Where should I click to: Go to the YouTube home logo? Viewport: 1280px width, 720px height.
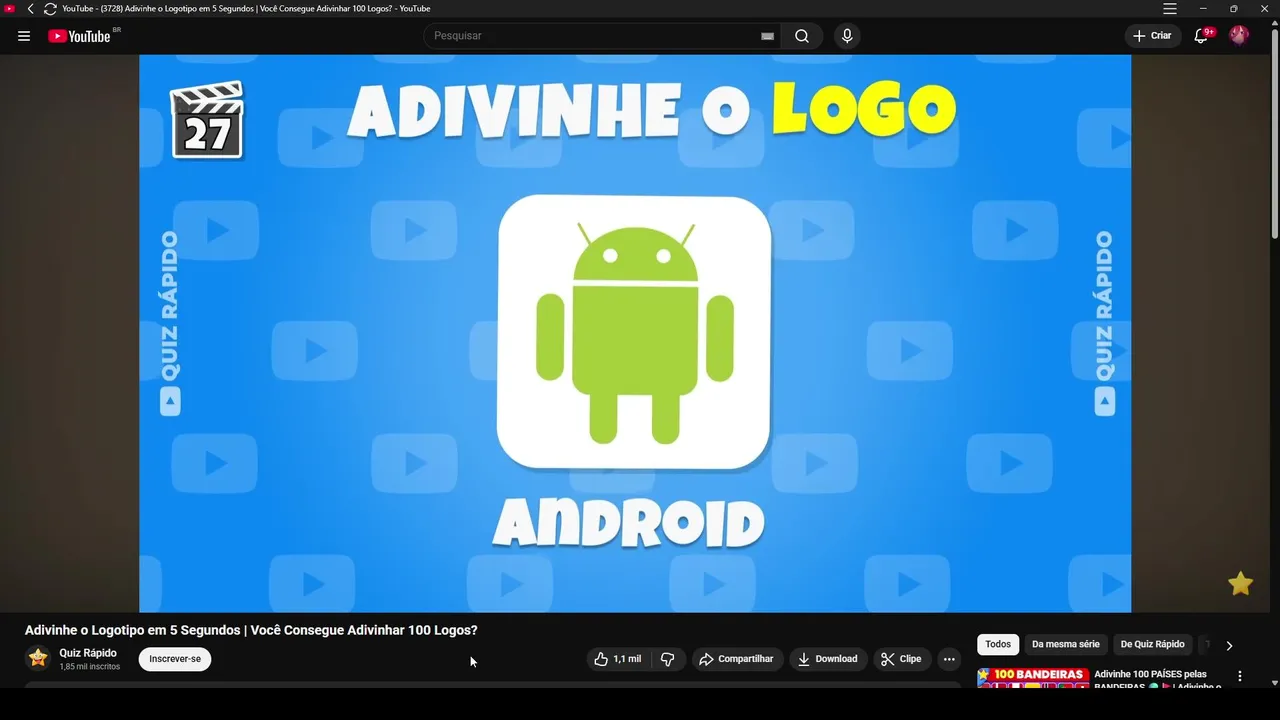click(79, 36)
